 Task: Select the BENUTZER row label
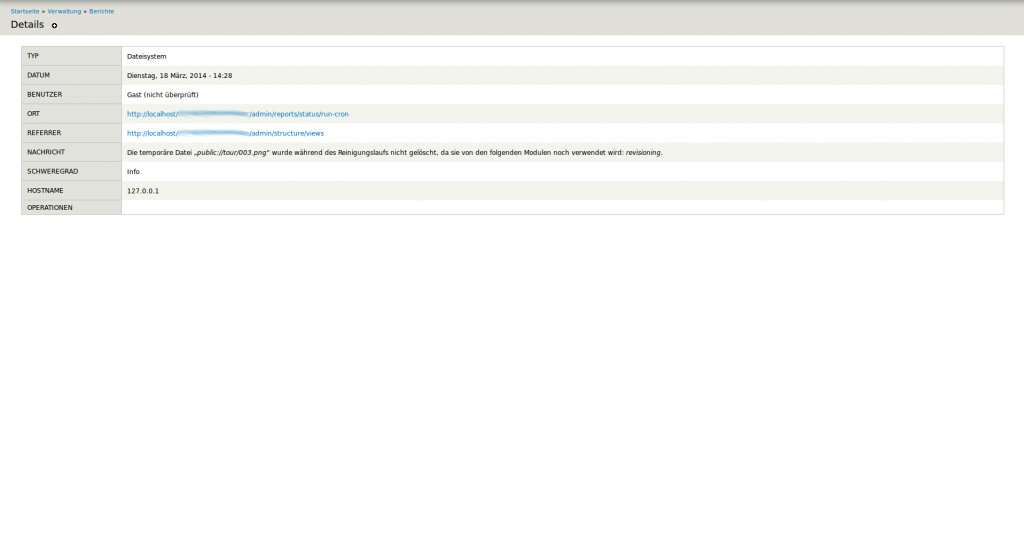44,94
